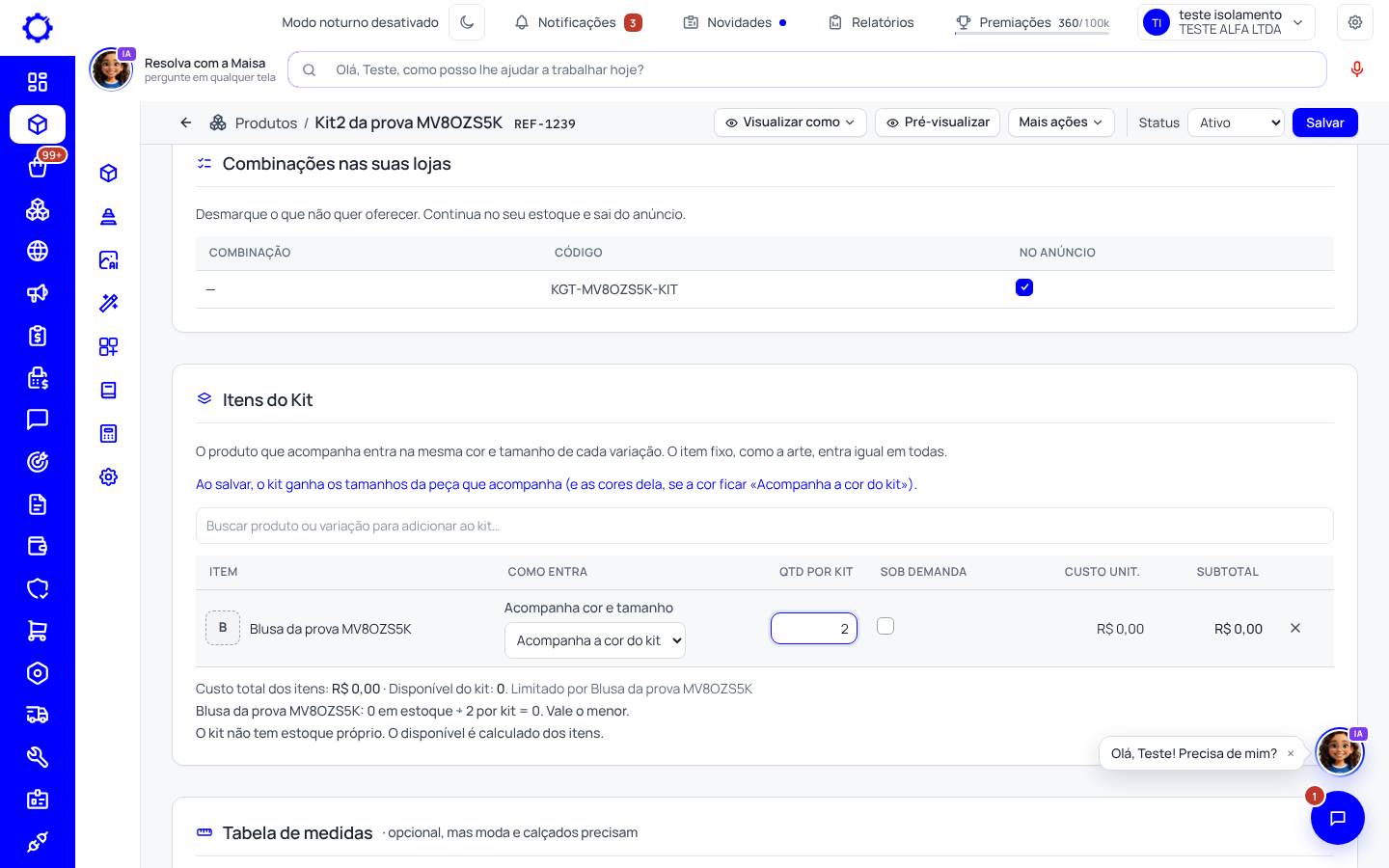Screen dimensions: 1389x868
Task: Uncheck the No Anúncio checkbox for KGT-MV8OZS5K-KIT
Action: pyautogui.click(x=1024, y=287)
